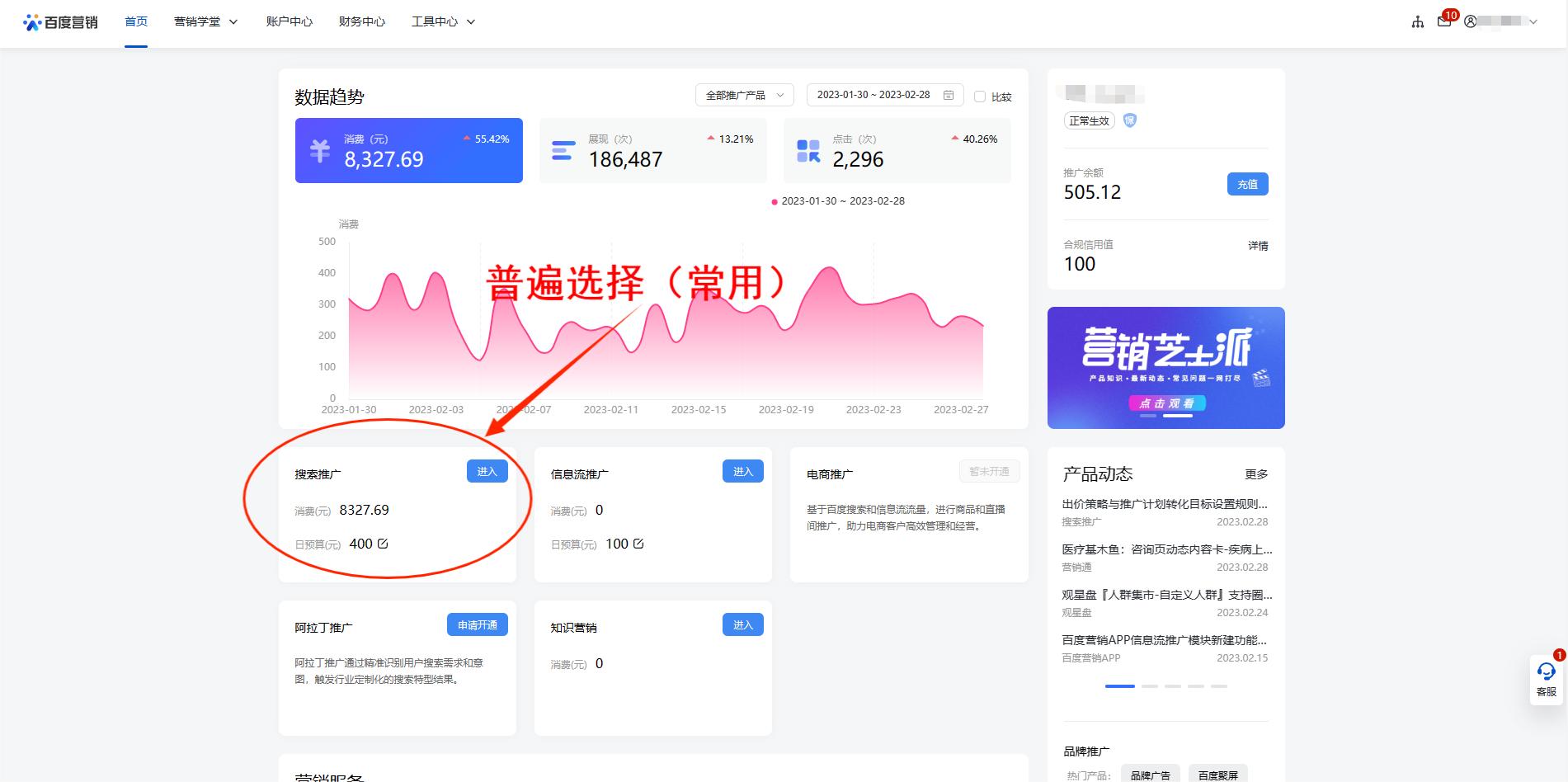Viewport: 1568px width, 782px height.
Task: Click the 百度营销 logo
Action: pyautogui.click(x=60, y=21)
